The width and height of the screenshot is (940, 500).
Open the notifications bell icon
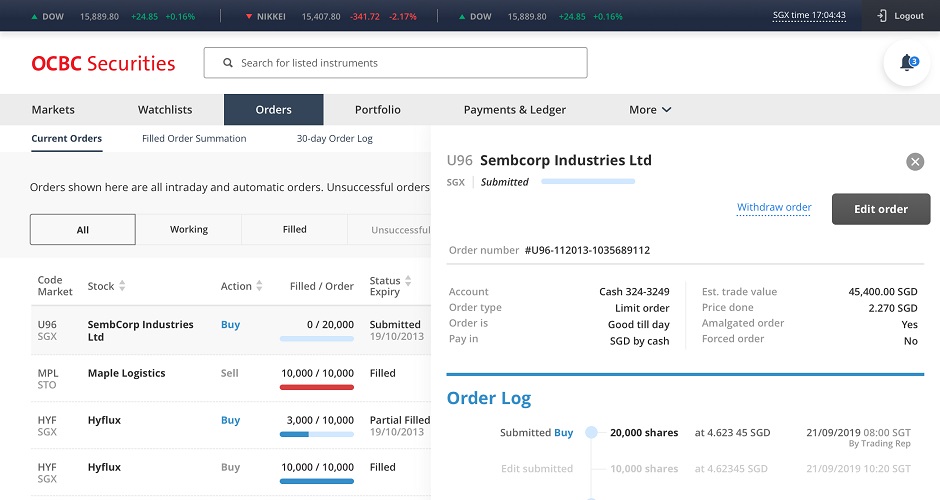906,62
